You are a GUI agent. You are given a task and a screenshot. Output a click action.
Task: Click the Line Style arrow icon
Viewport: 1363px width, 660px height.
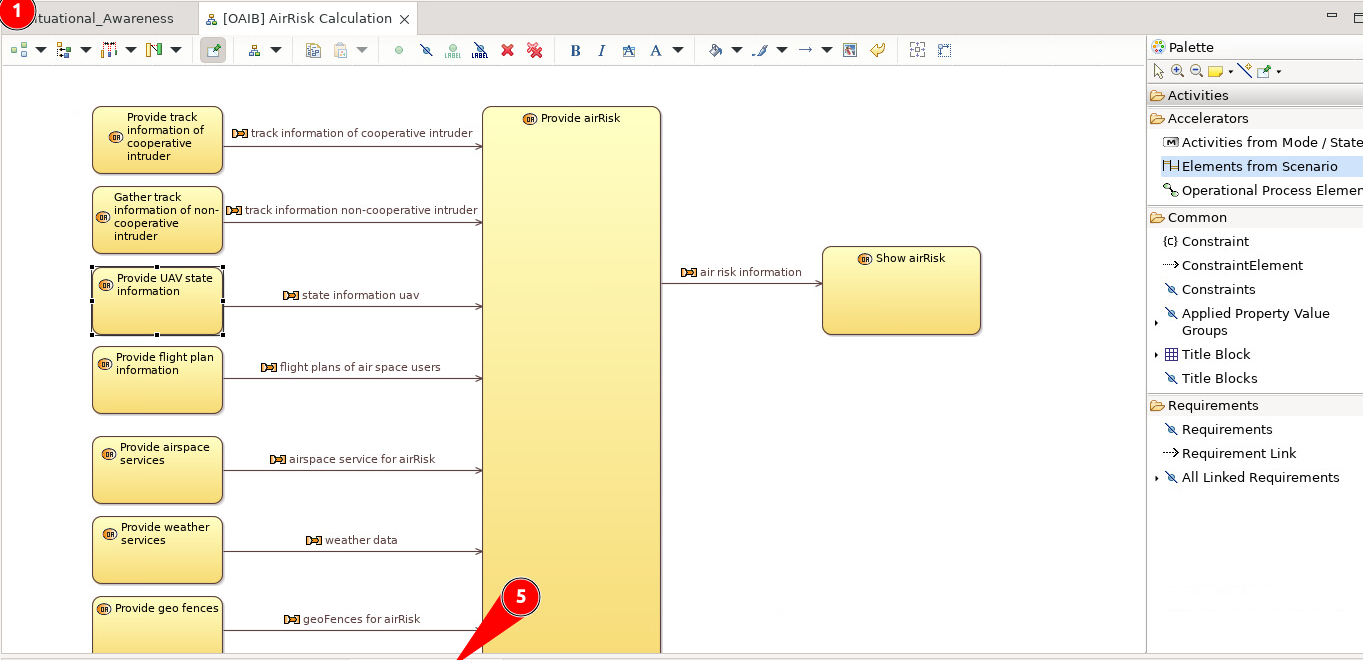click(x=805, y=50)
